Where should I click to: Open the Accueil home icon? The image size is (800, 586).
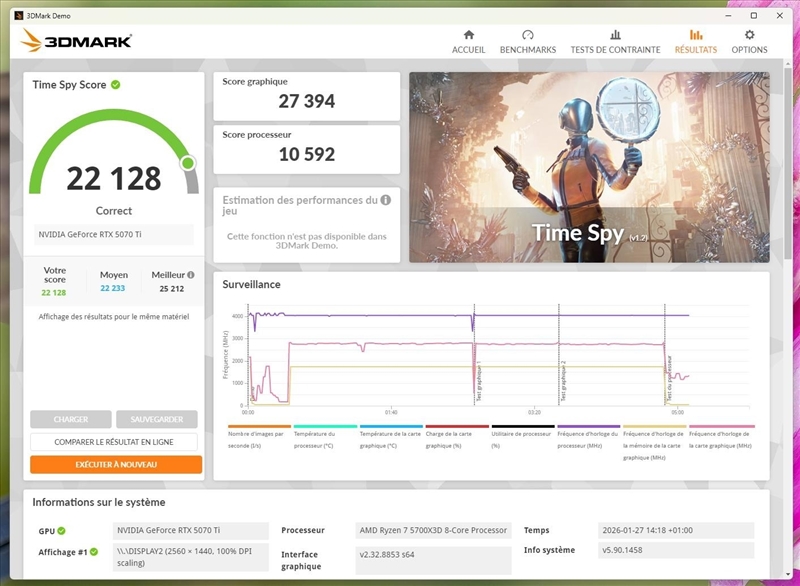[x=468, y=36]
